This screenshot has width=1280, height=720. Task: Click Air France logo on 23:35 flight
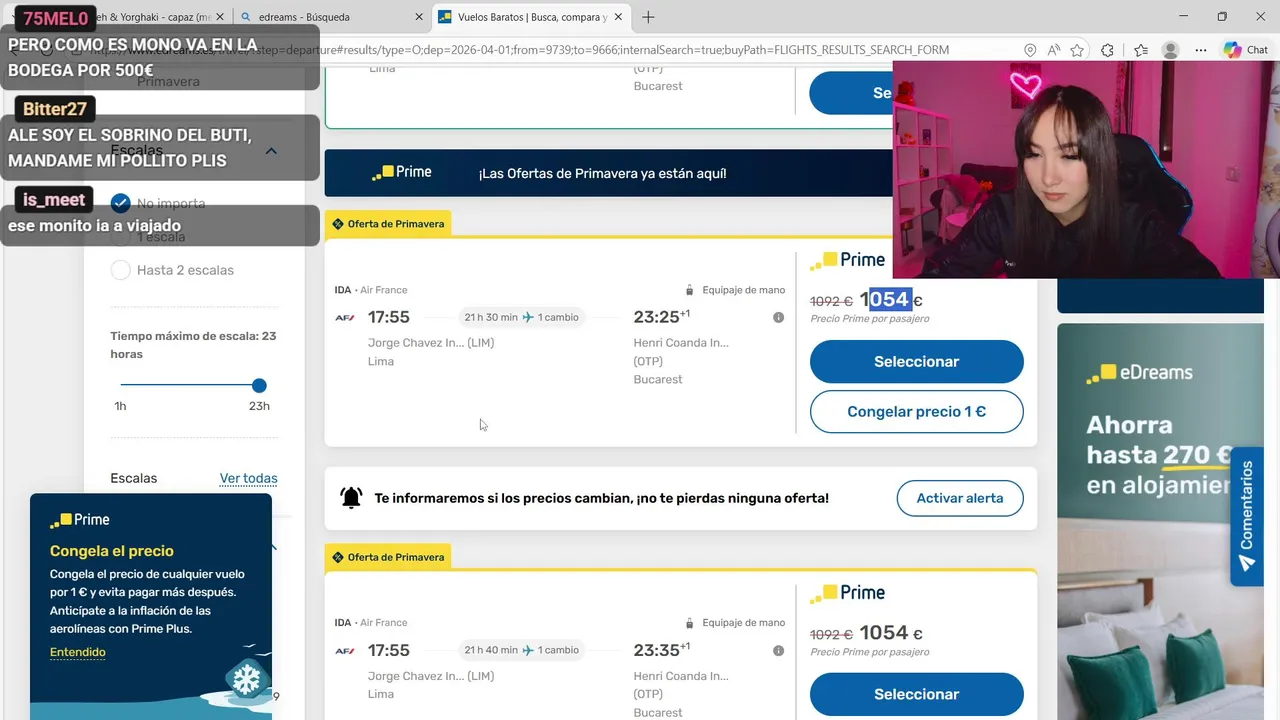tap(344, 650)
